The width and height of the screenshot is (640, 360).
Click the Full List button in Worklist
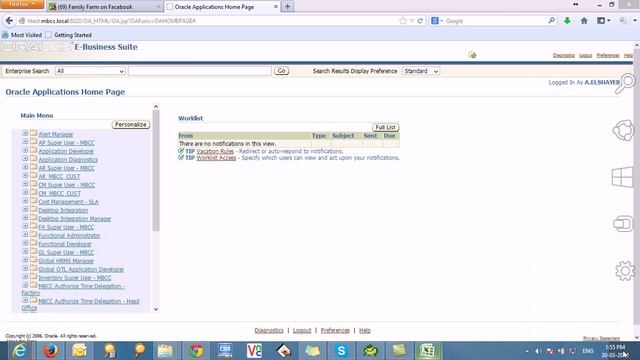pos(385,127)
